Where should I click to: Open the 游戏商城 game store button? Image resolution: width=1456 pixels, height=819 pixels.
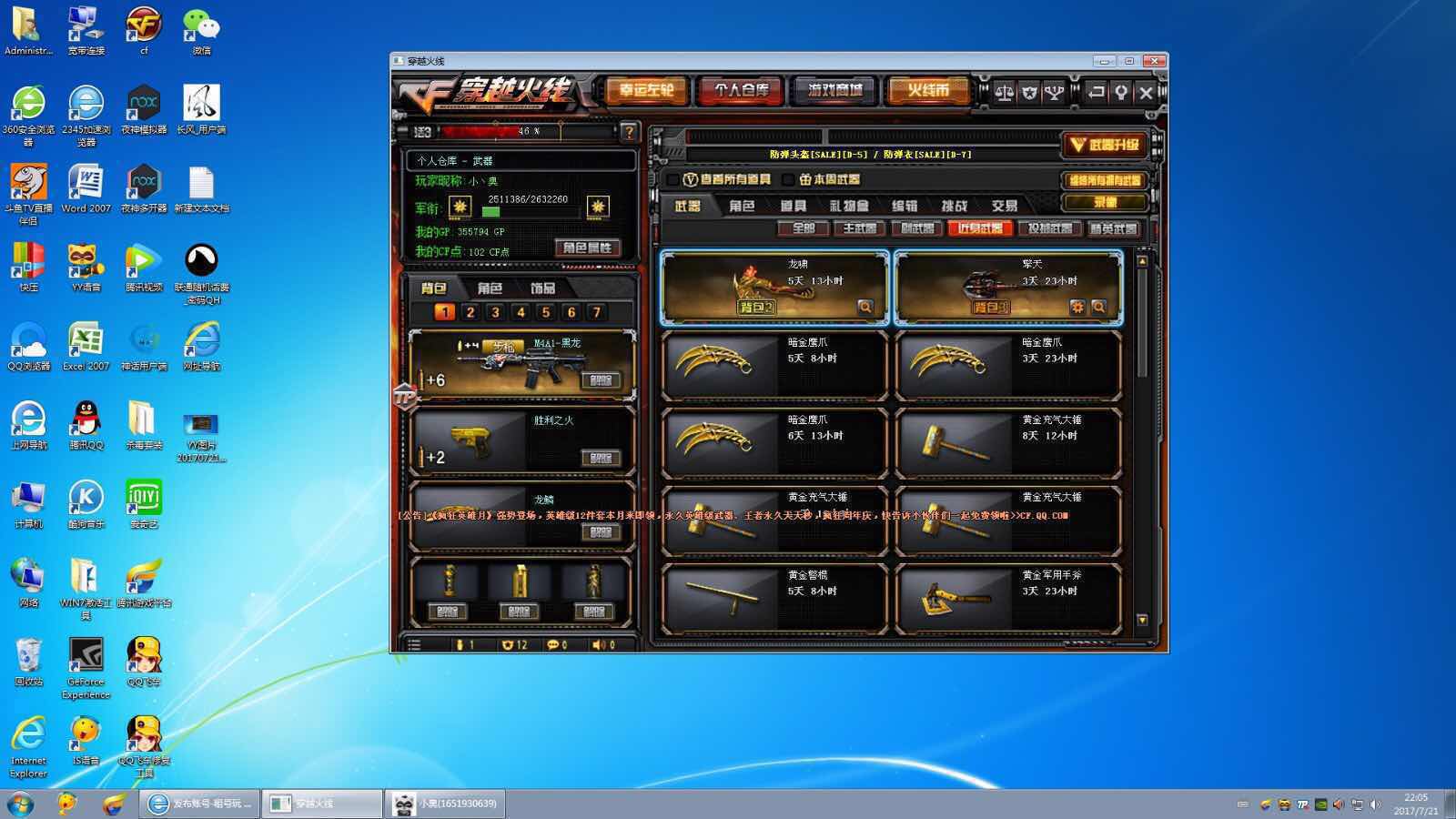(834, 90)
